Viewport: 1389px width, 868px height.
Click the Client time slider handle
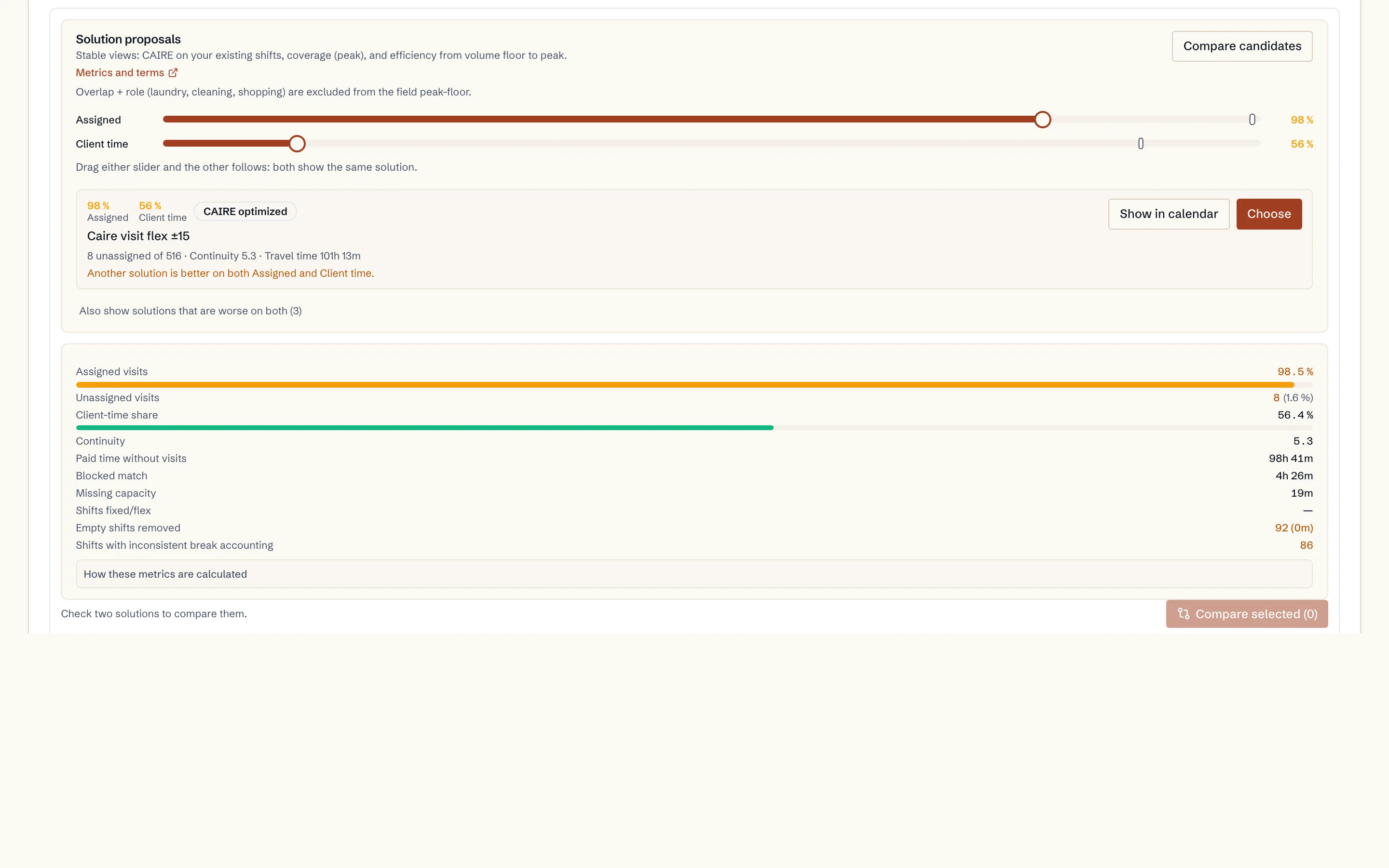[x=297, y=144]
